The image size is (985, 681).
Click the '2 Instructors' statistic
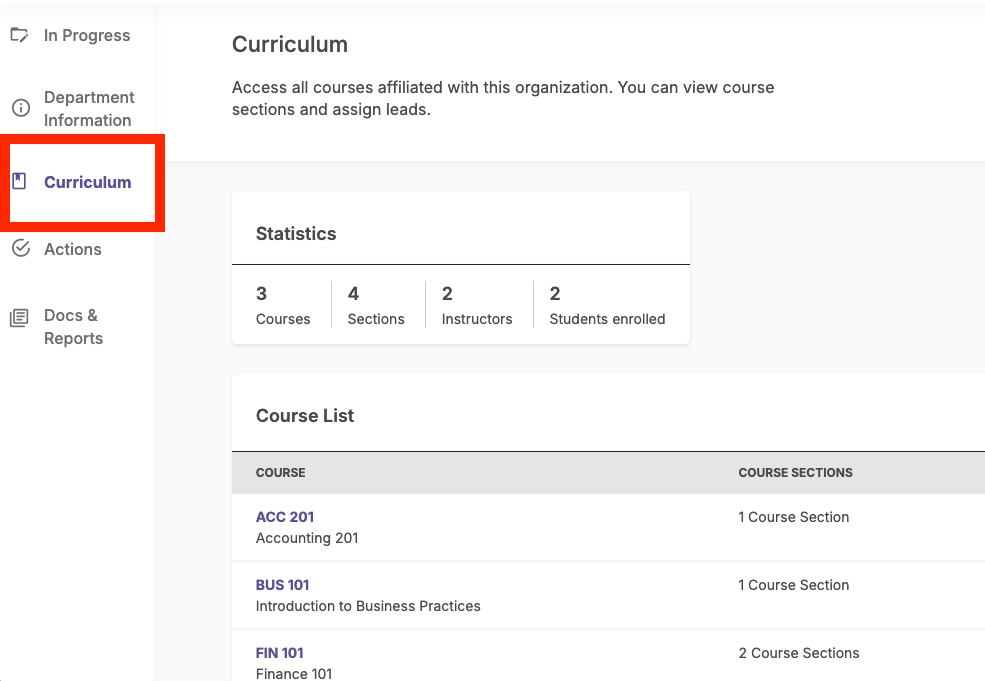(x=477, y=305)
